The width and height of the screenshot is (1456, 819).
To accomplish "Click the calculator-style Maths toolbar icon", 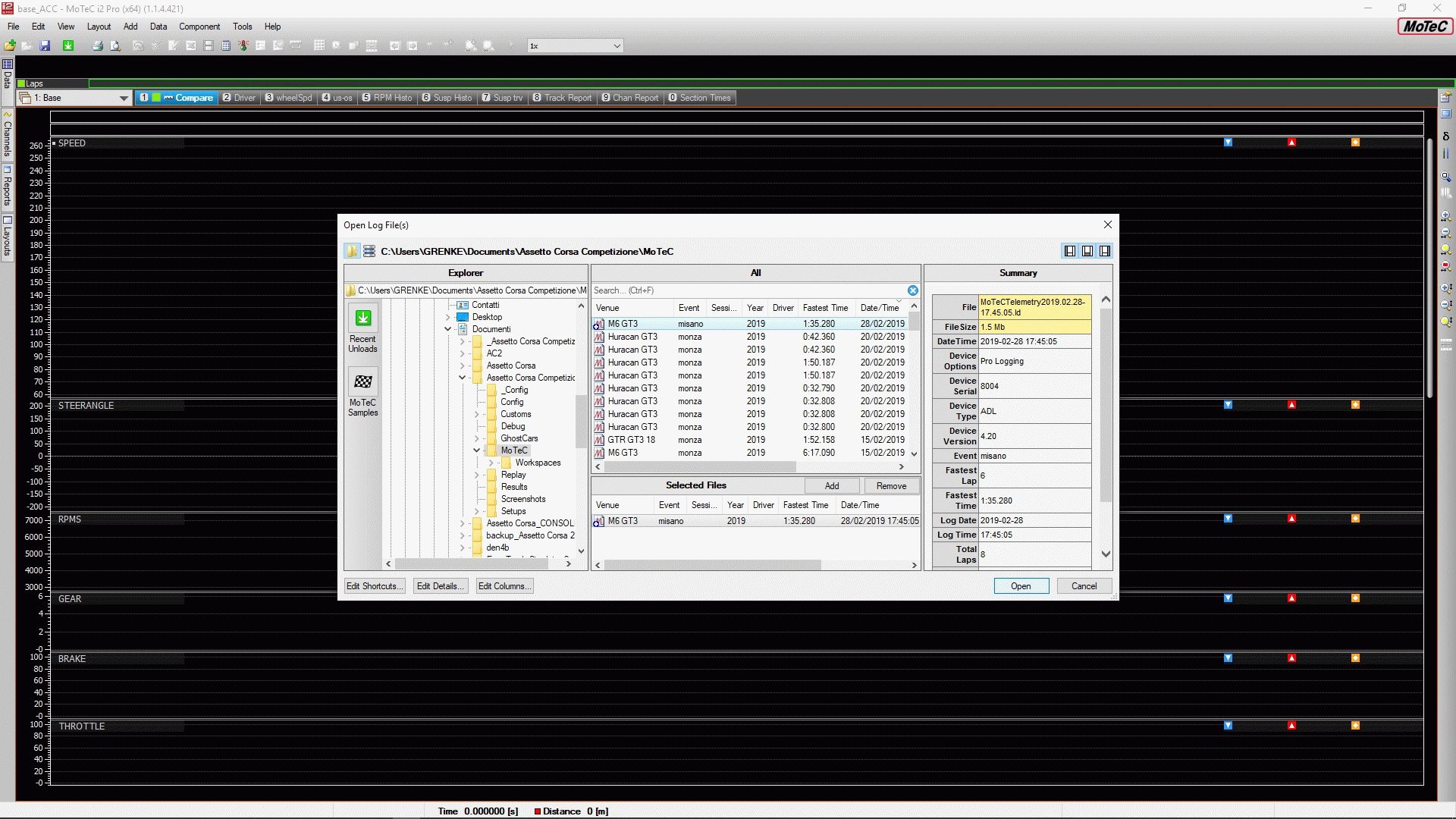I will 226,46.
